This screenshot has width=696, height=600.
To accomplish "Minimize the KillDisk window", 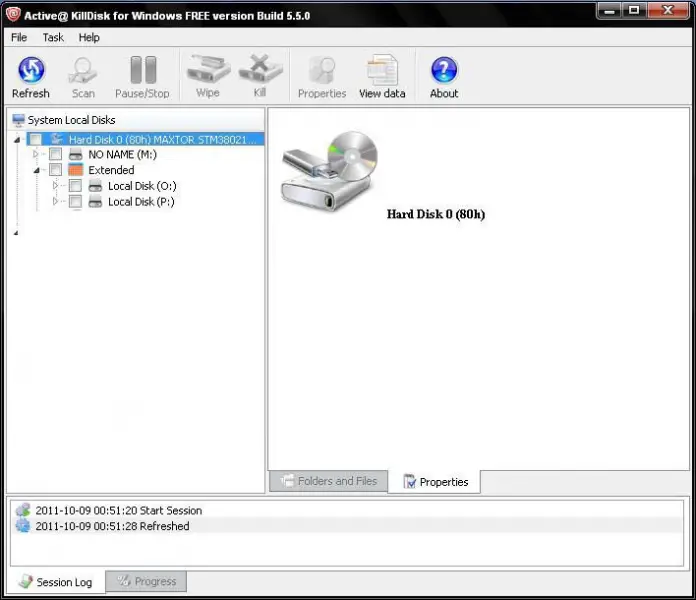I will click(x=609, y=10).
